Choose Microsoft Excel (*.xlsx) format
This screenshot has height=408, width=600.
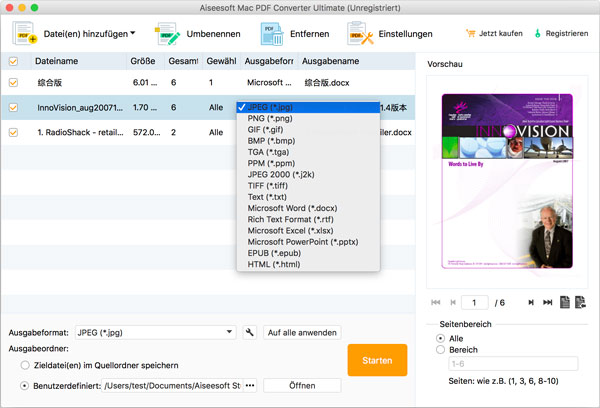[x=308, y=230]
